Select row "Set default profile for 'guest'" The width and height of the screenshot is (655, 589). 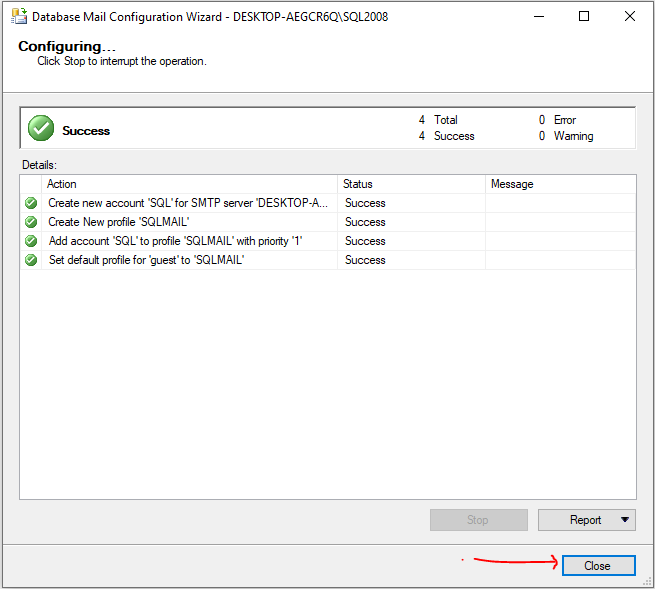tap(328, 260)
